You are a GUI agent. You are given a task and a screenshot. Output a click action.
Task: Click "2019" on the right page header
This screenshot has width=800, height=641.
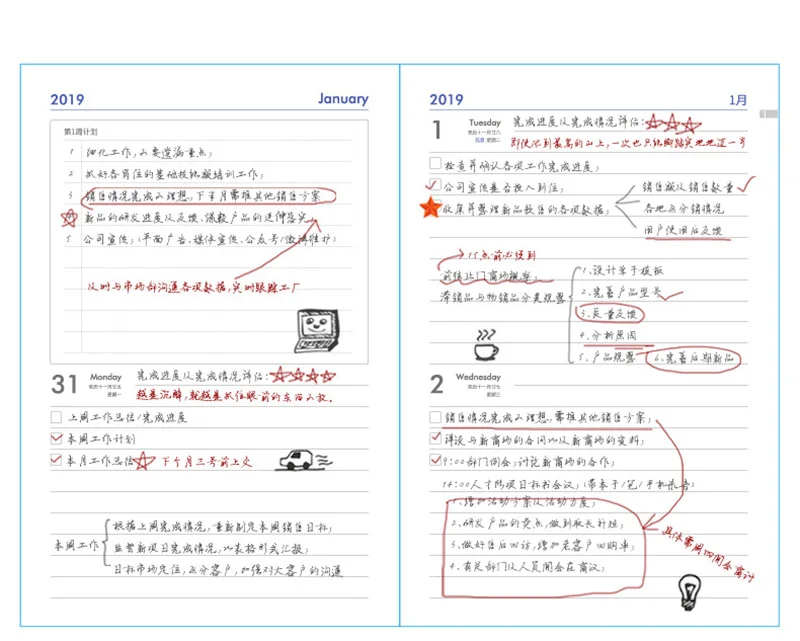[446, 100]
